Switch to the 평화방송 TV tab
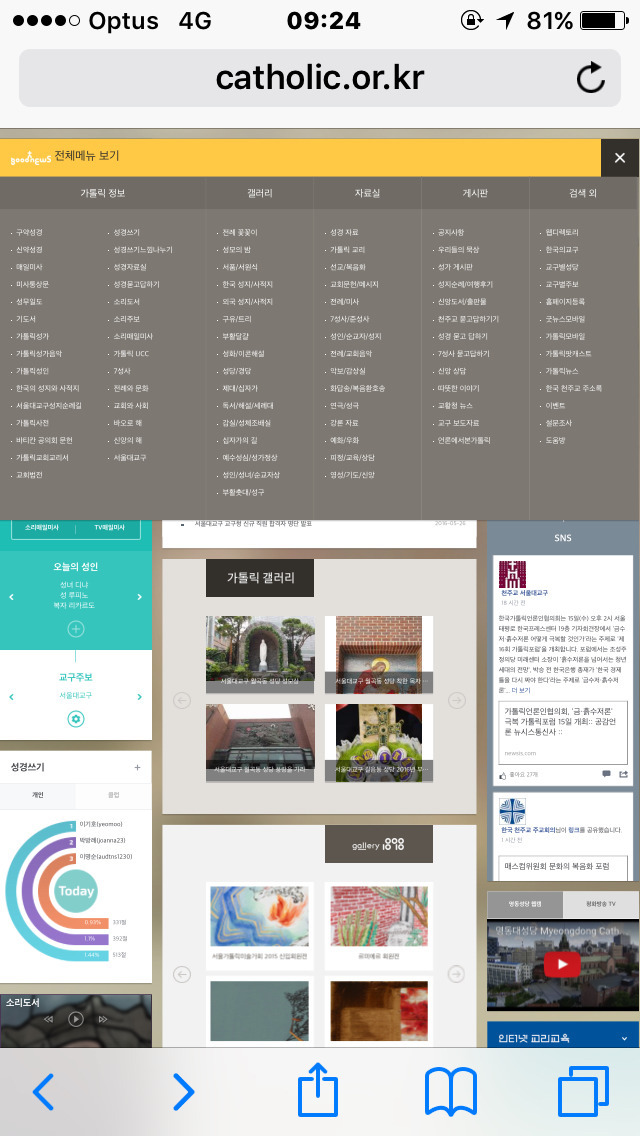Image resolution: width=640 pixels, height=1136 pixels. tap(601, 904)
